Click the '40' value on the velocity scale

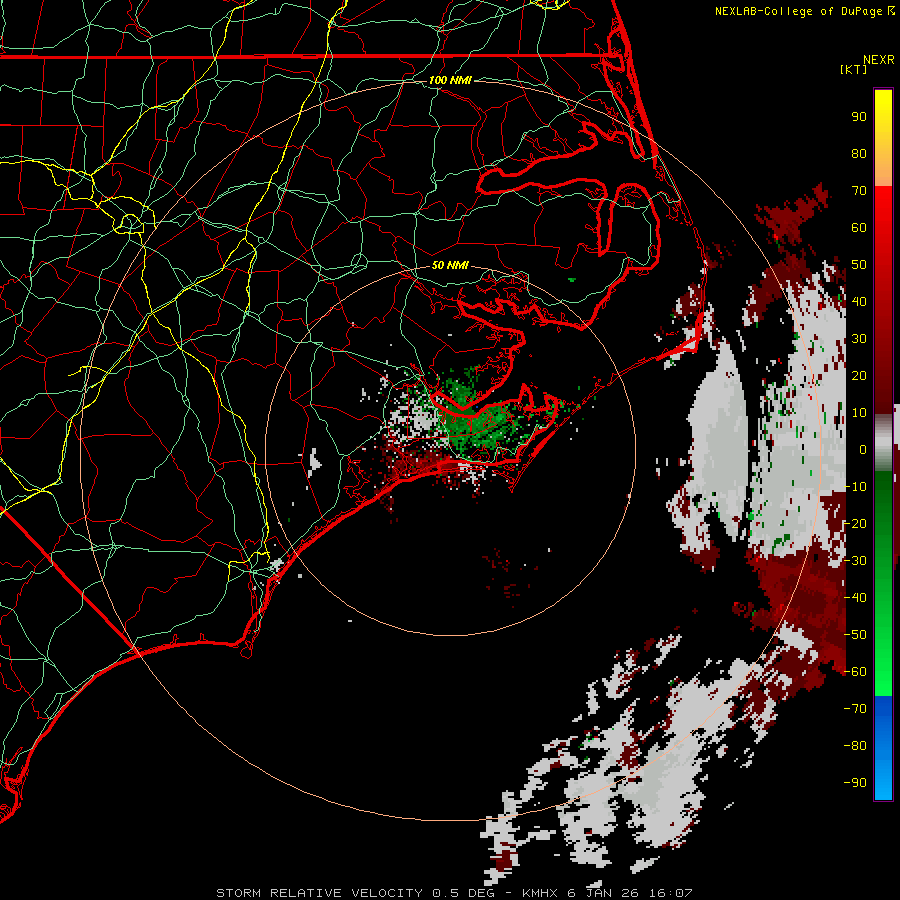pyautogui.click(x=859, y=301)
